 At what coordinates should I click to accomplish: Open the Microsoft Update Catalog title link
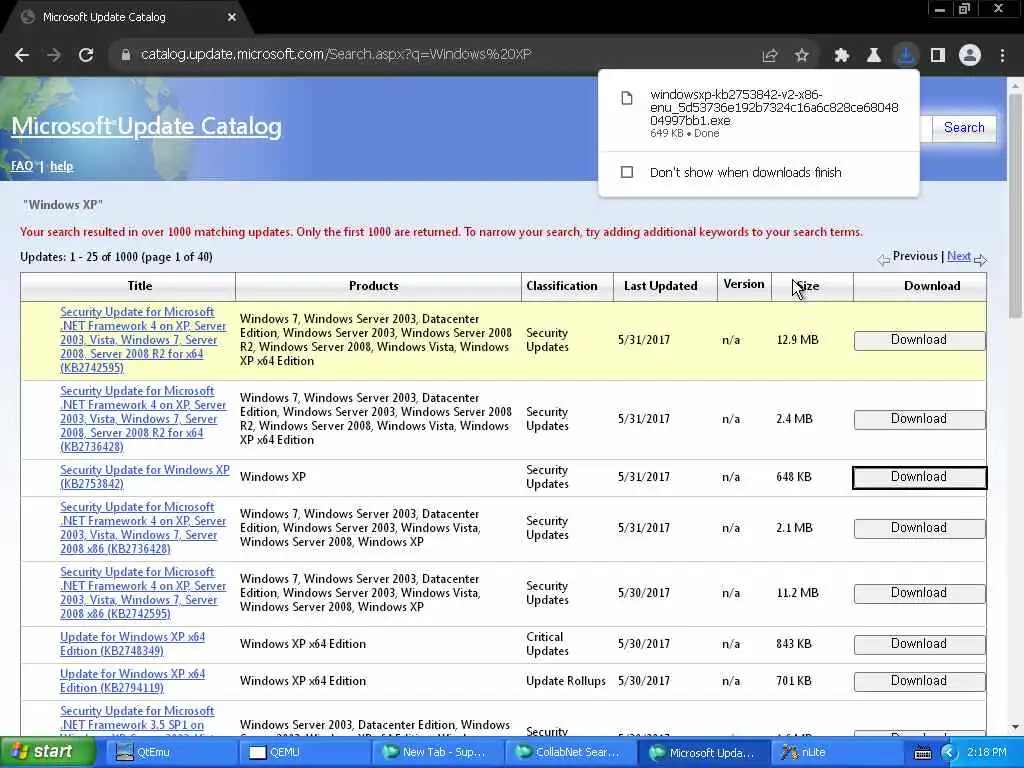pos(146,126)
